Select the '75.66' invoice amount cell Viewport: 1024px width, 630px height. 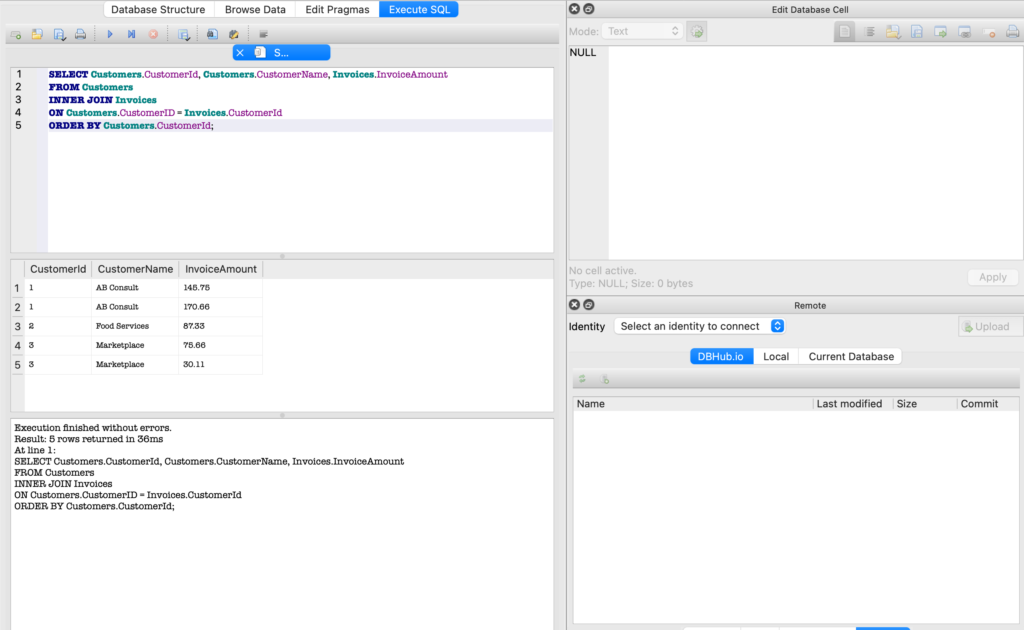coord(221,345)
